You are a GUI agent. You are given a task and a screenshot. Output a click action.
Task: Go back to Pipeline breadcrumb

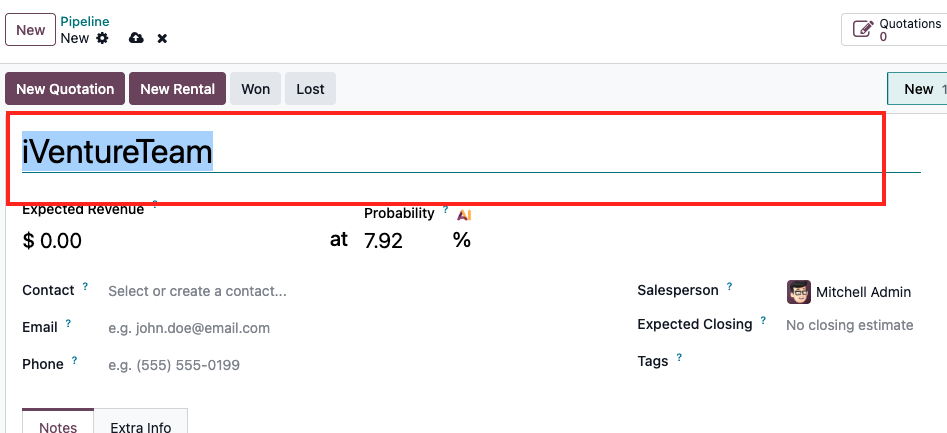point(85,22)
